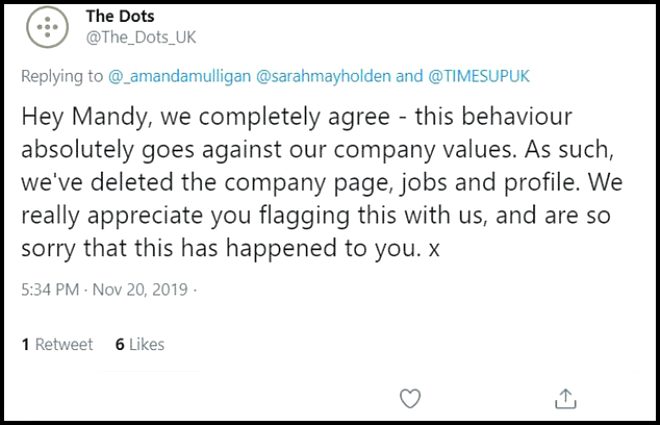Open the share tweet icon

click(x=565, y=398)
